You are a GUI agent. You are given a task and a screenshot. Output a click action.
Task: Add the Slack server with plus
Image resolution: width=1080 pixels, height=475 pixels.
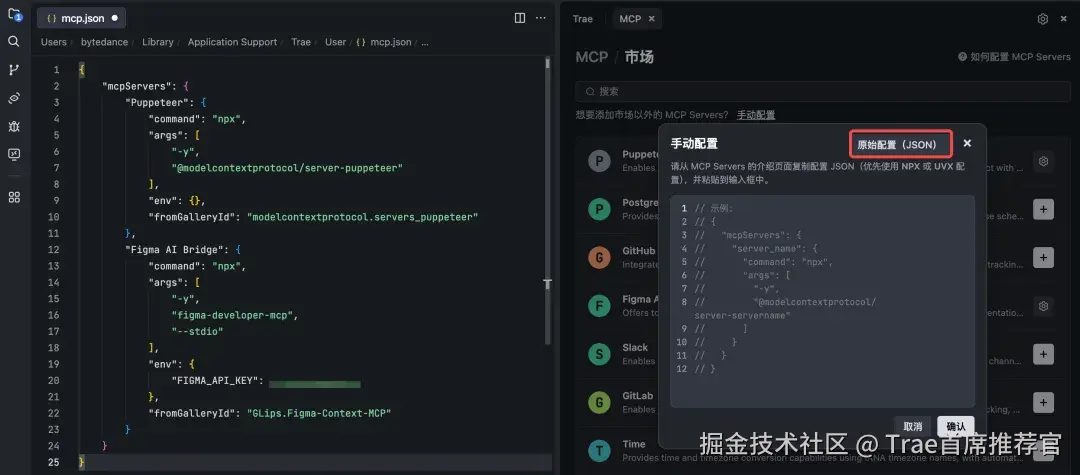(x=1043, y=354)
